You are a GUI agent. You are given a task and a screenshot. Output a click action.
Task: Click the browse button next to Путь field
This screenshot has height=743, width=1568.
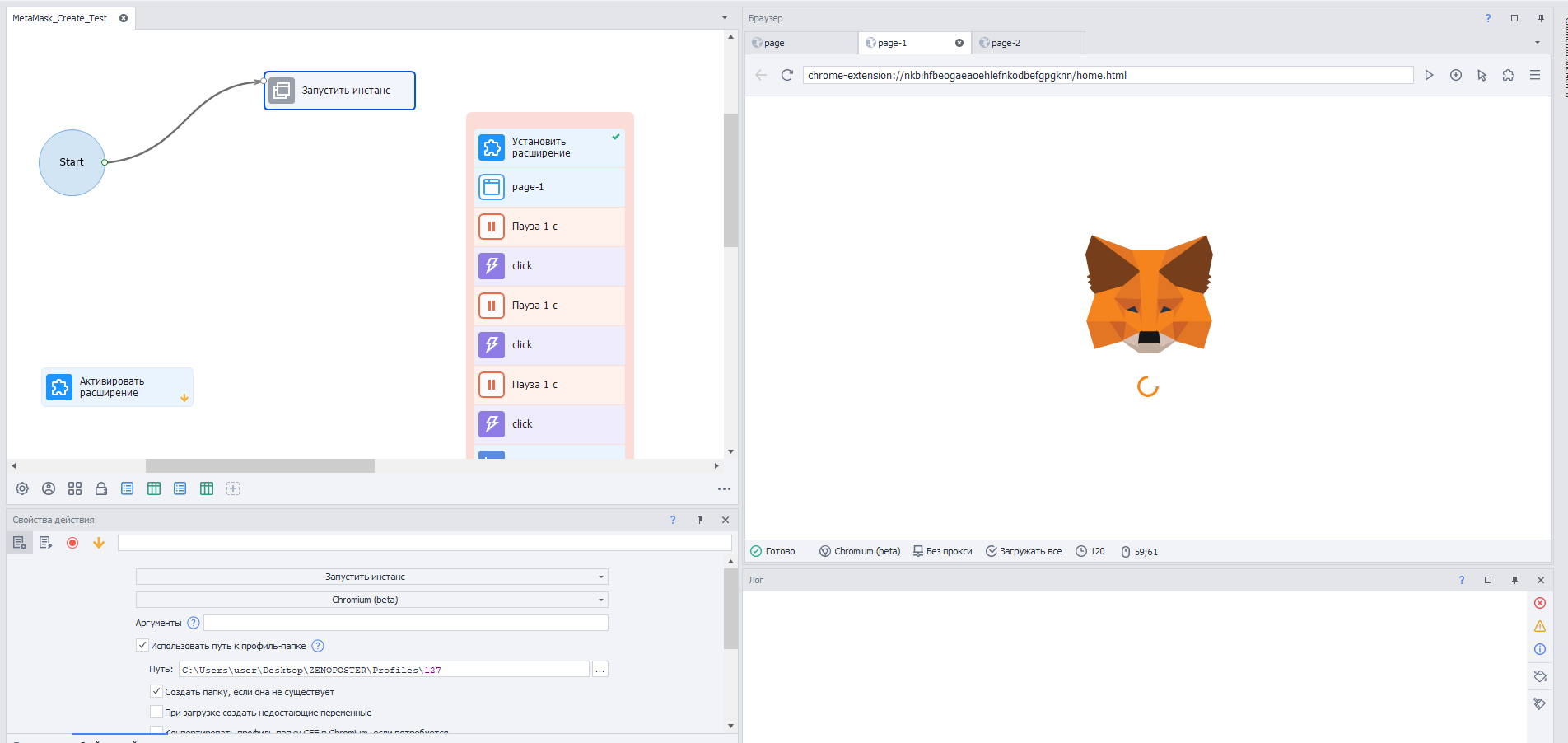click(600, 670)
